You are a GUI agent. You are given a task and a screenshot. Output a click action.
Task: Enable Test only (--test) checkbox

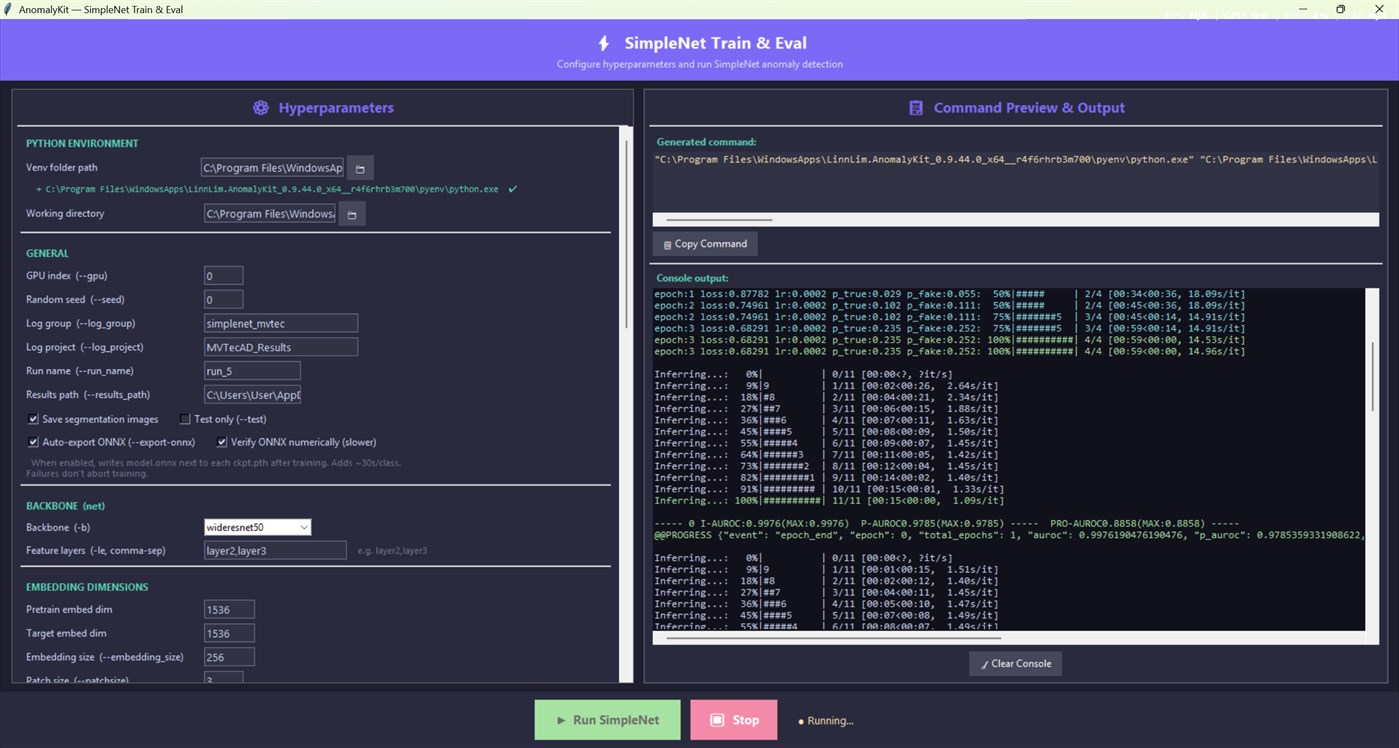[185, 419]
